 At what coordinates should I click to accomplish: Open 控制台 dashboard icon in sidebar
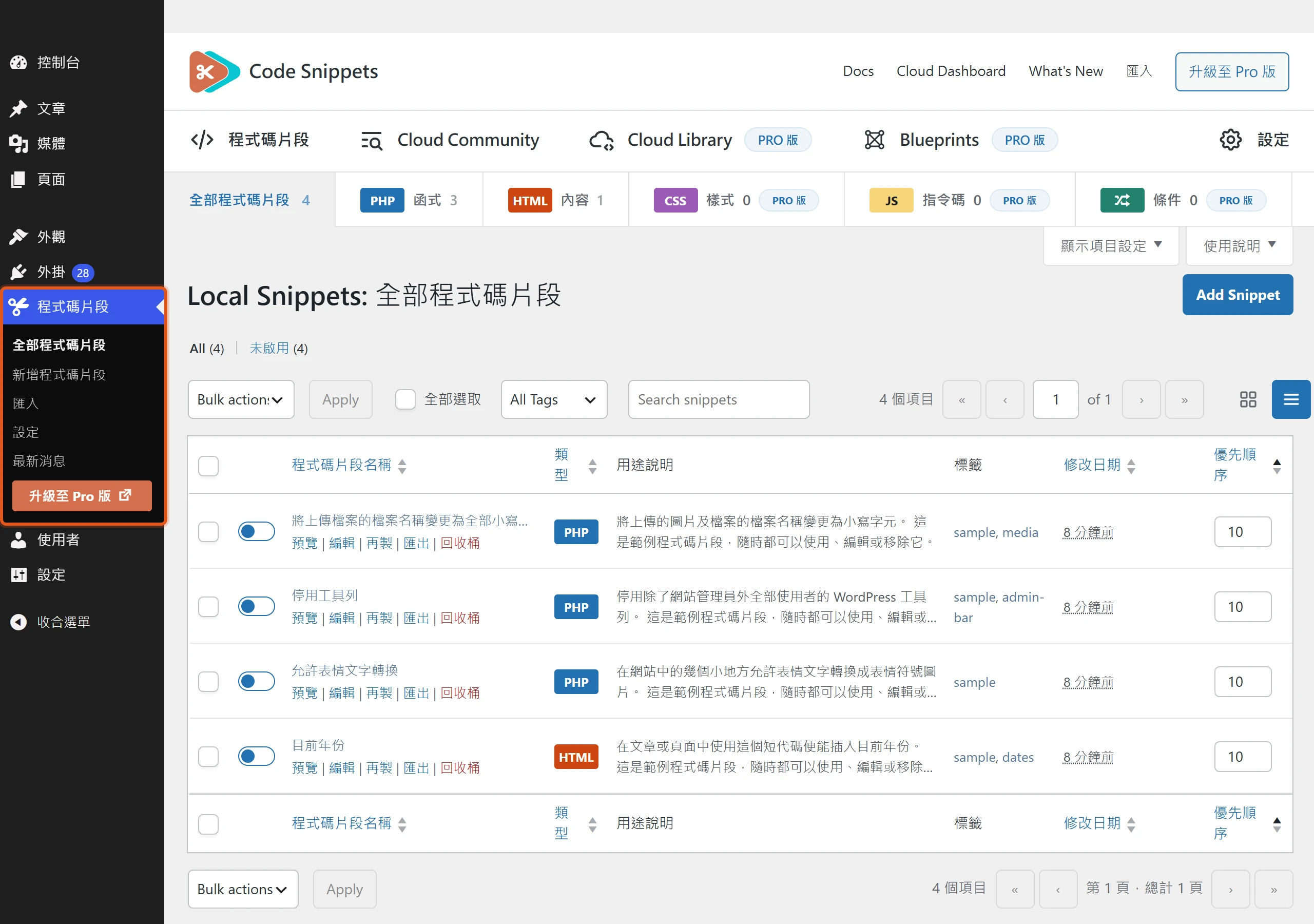coord(18,63)
